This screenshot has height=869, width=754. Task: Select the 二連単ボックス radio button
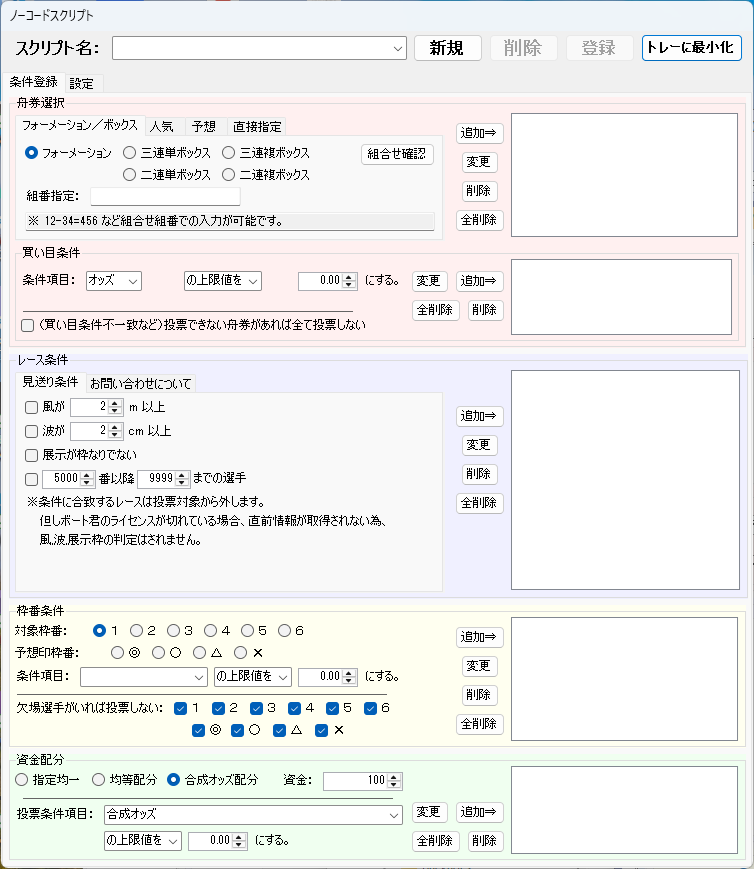pos(167,175)
